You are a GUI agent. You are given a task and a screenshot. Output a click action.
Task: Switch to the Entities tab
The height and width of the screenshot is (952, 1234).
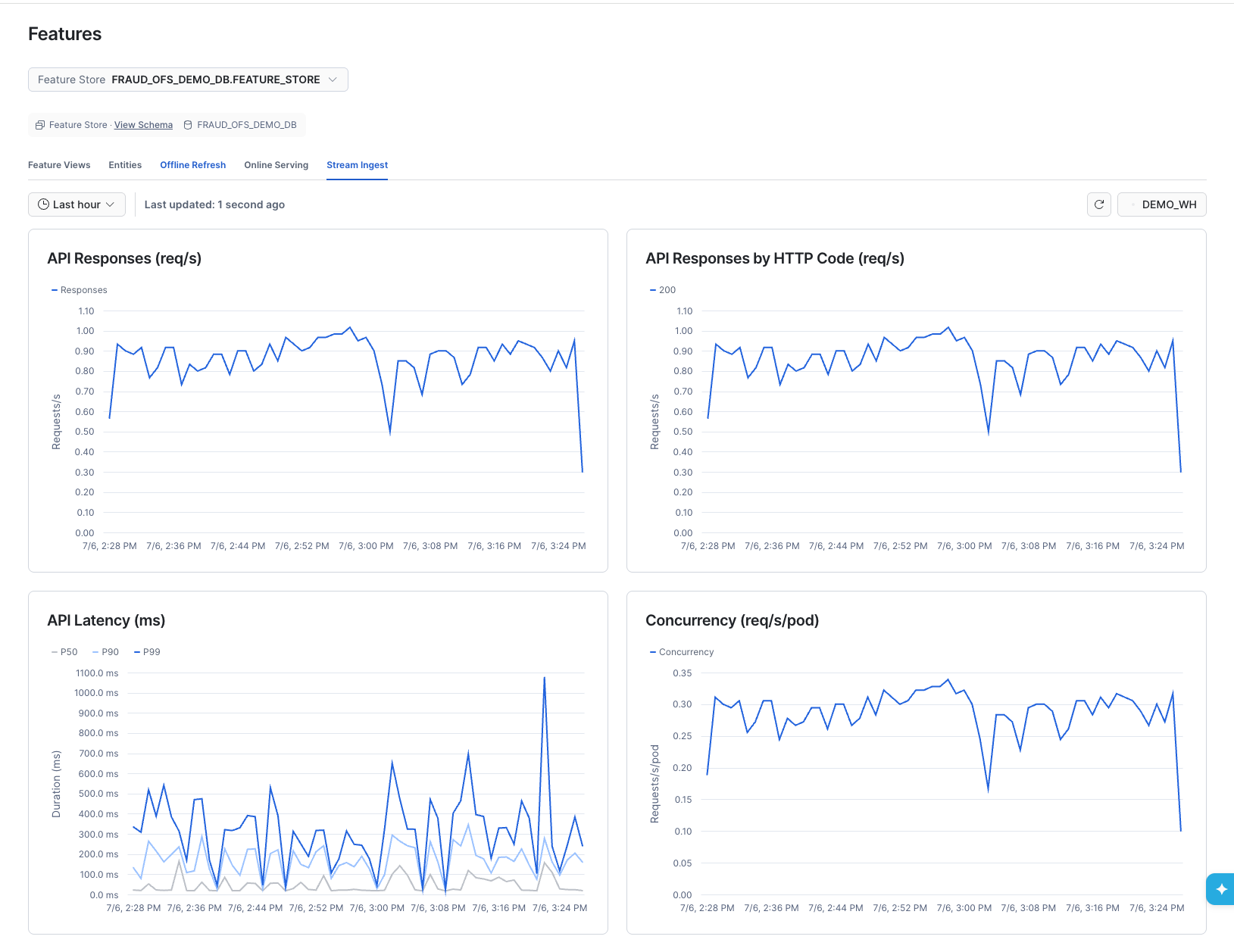coord(125,165)
